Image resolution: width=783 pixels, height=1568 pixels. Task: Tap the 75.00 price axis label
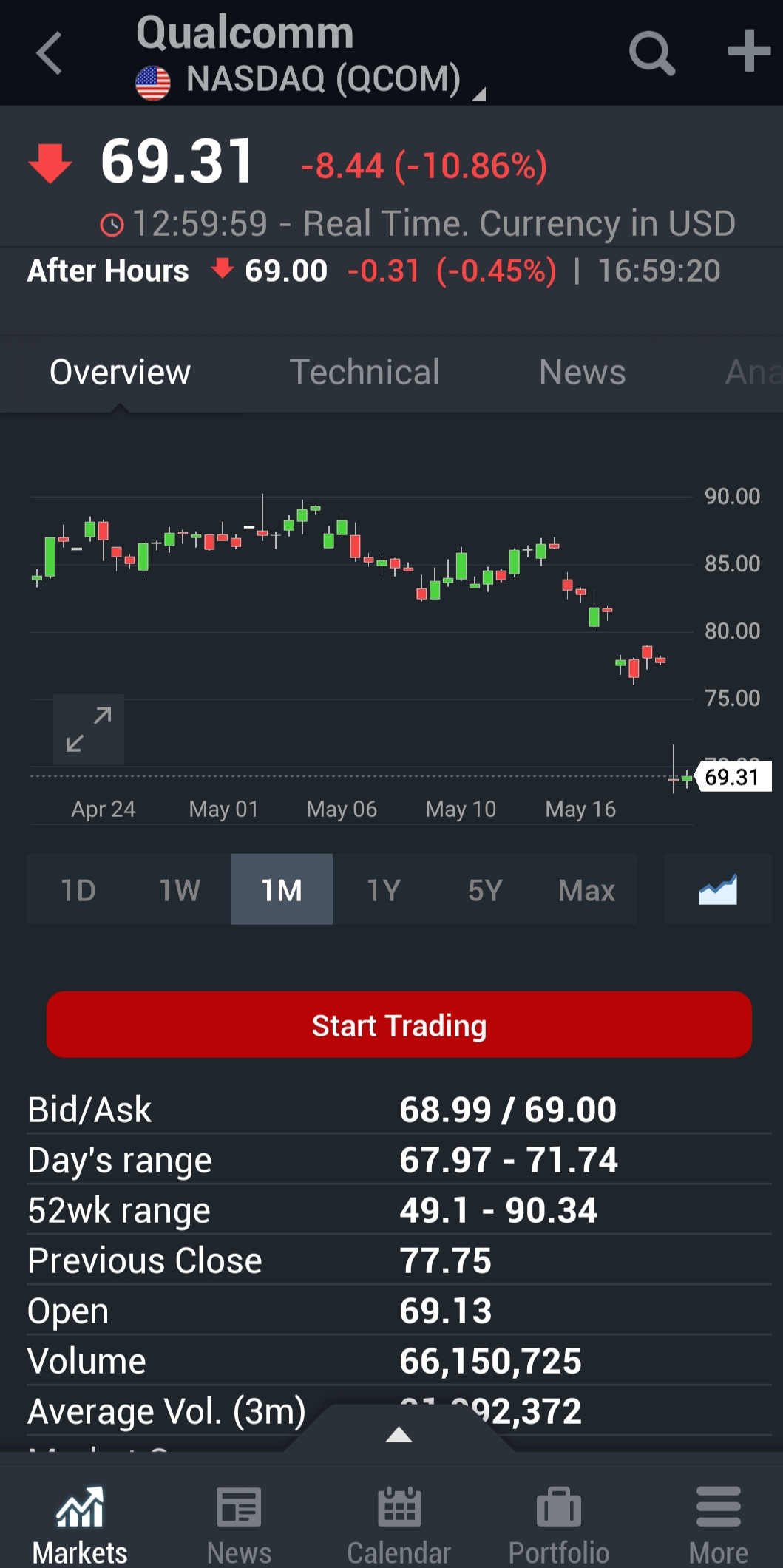coord(732,699)
